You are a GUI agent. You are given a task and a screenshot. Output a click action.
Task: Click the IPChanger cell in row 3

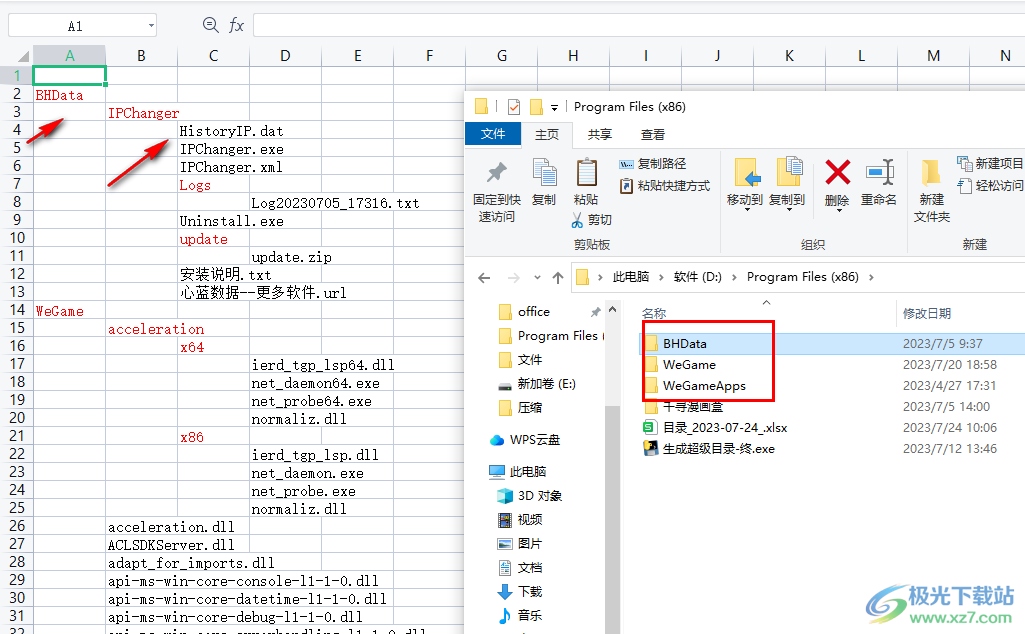(x=141, y=112)
